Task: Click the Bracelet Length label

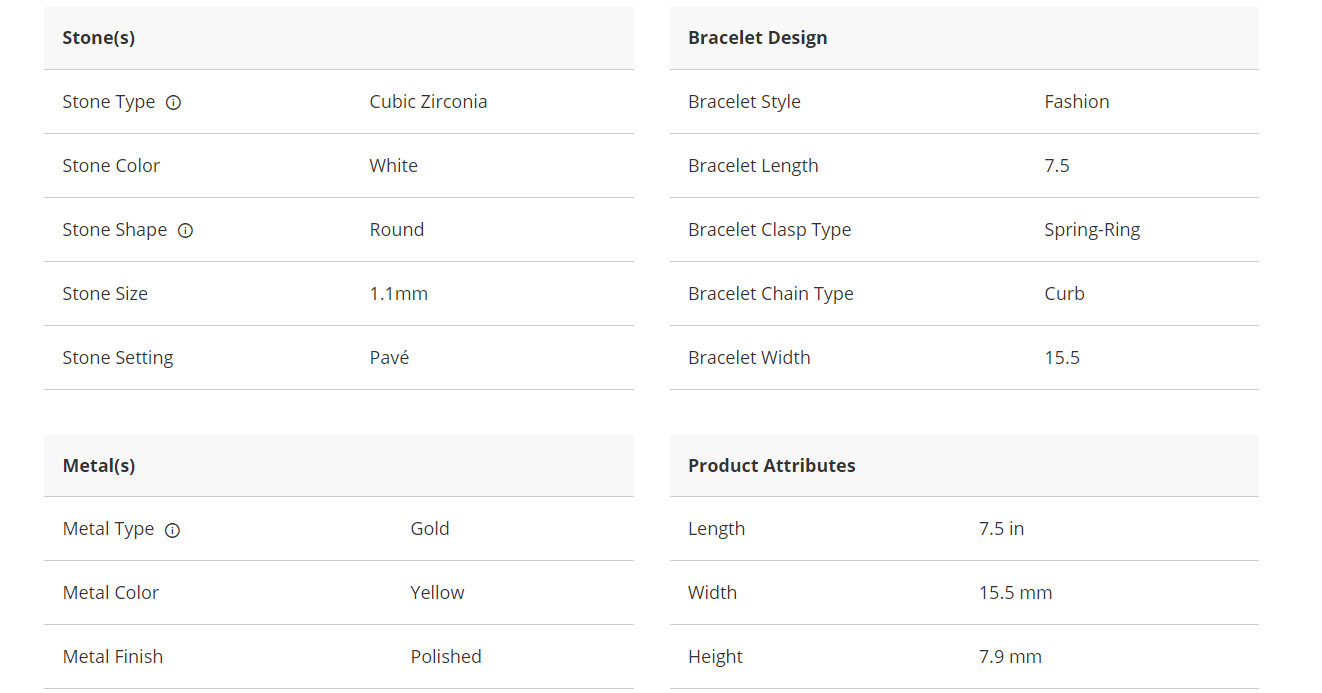Action: pyautogui.click(x=753, y=165)
